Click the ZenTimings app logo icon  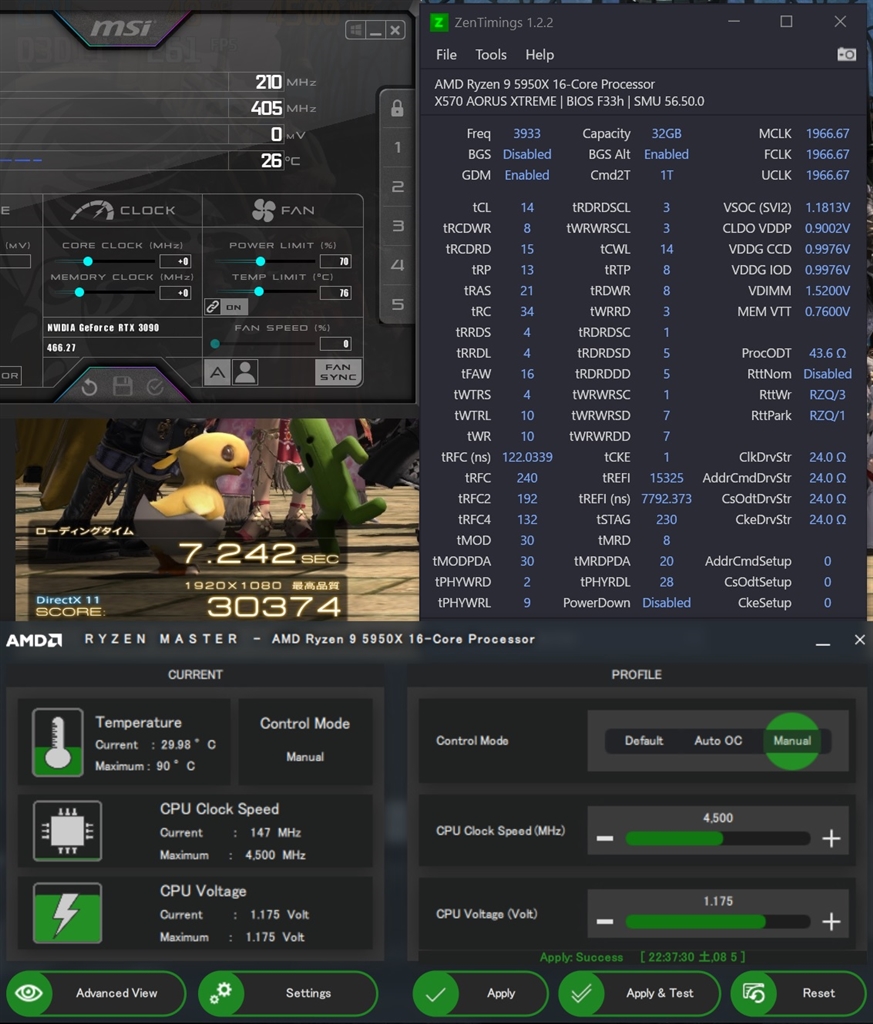click(439, 22)
